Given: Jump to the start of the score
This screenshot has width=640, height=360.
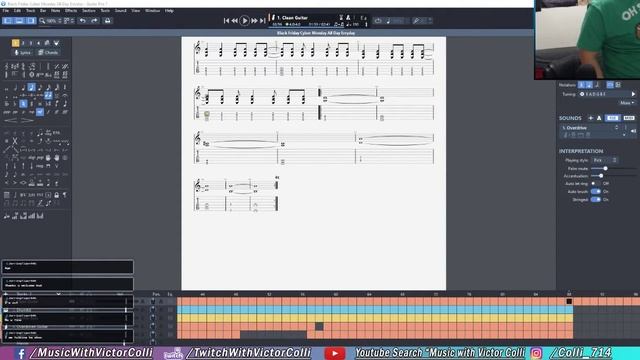Looking at the screenshot, I should click(x=227, y=20).
